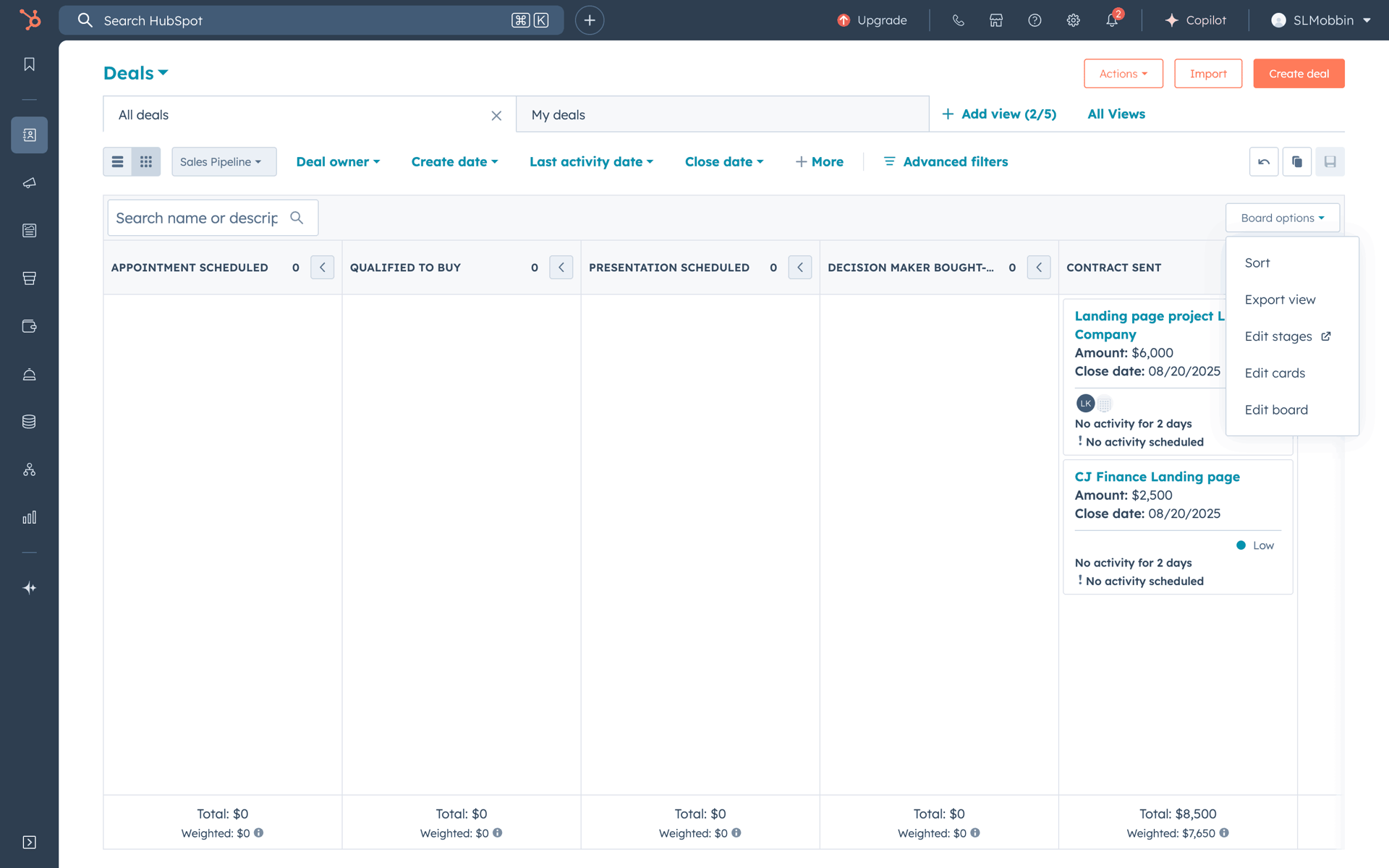This screenshot has width=1389, height=868.
Task: Click the Import button
Action: 1208,74
